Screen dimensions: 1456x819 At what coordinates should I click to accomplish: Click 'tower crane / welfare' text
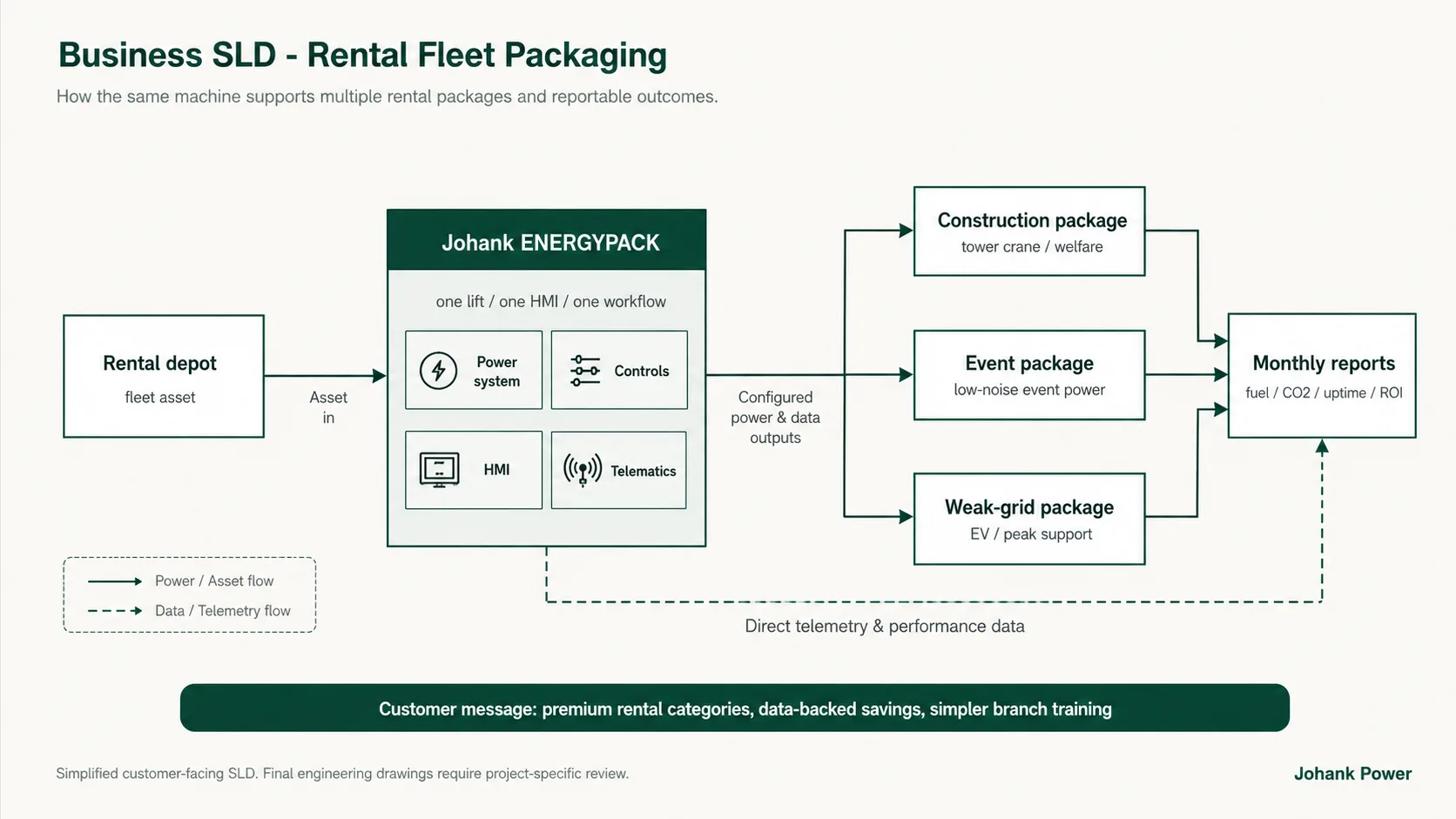coord(1032,247)
